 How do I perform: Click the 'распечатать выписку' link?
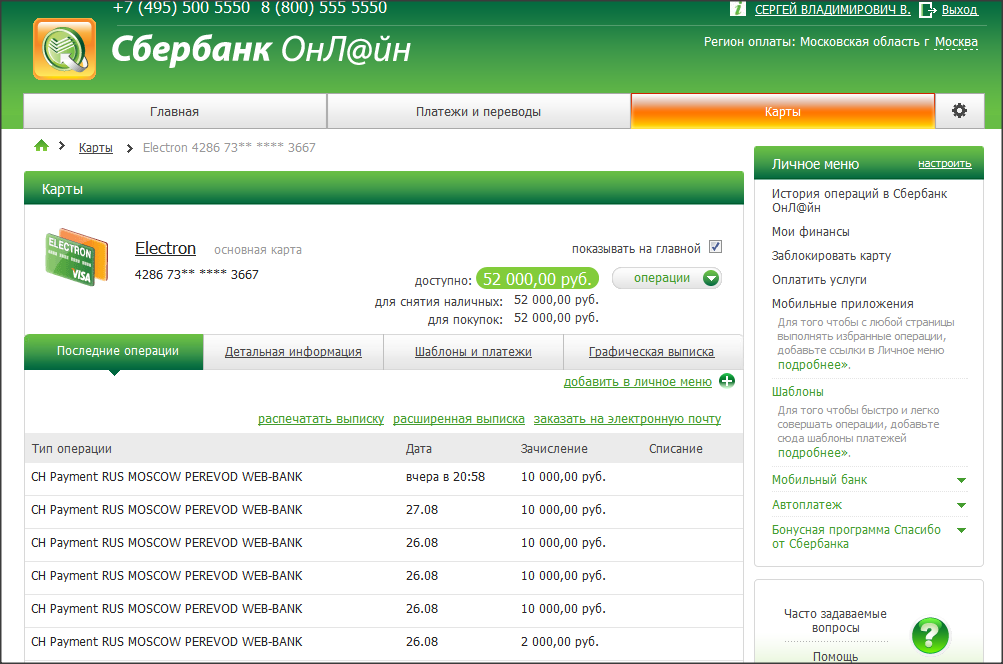(321, 419)
